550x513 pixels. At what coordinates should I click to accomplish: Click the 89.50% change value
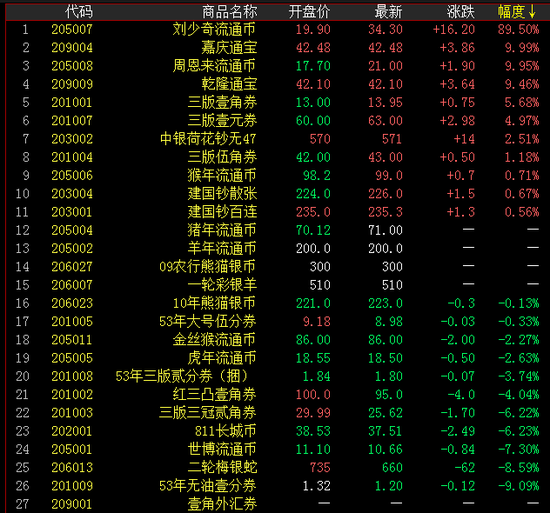(518, 29)
